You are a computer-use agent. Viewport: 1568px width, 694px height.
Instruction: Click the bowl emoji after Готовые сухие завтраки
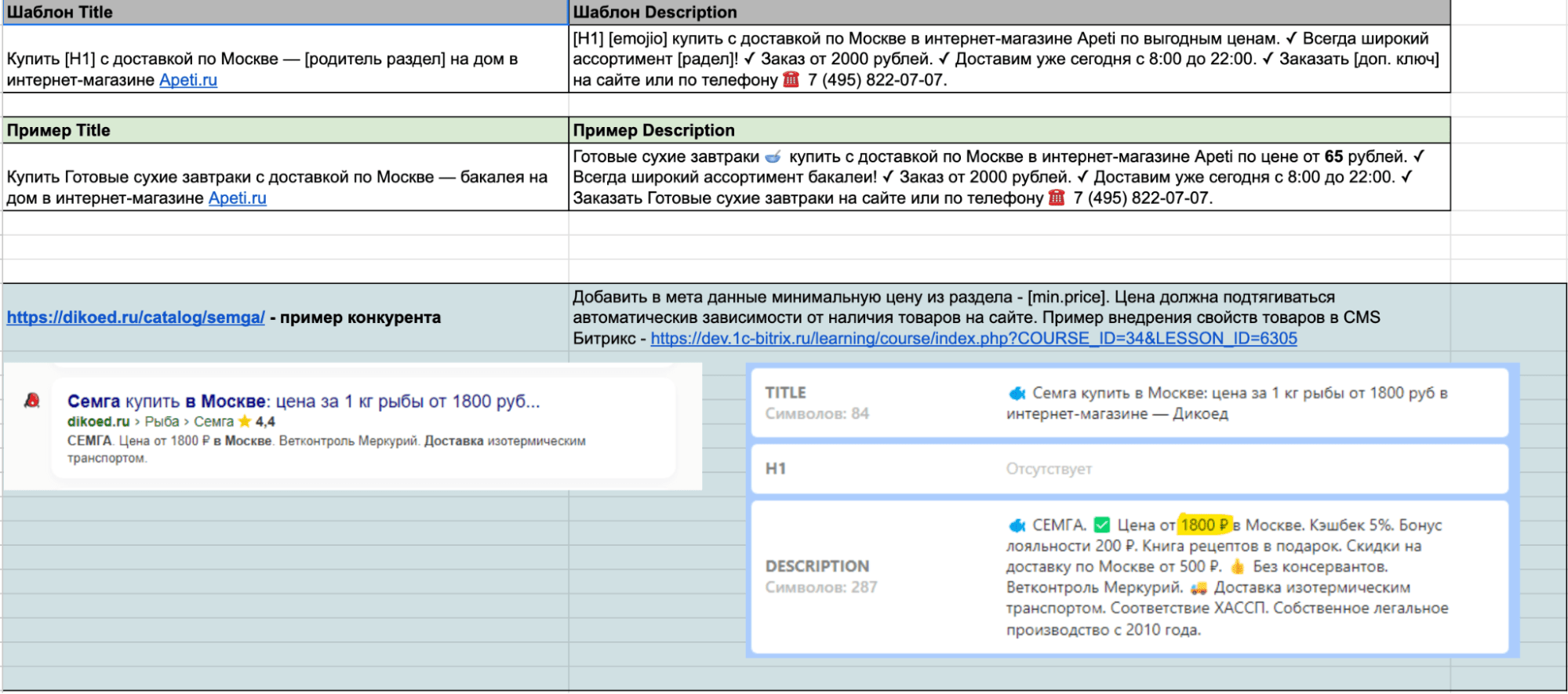click(x=773, y=157)
